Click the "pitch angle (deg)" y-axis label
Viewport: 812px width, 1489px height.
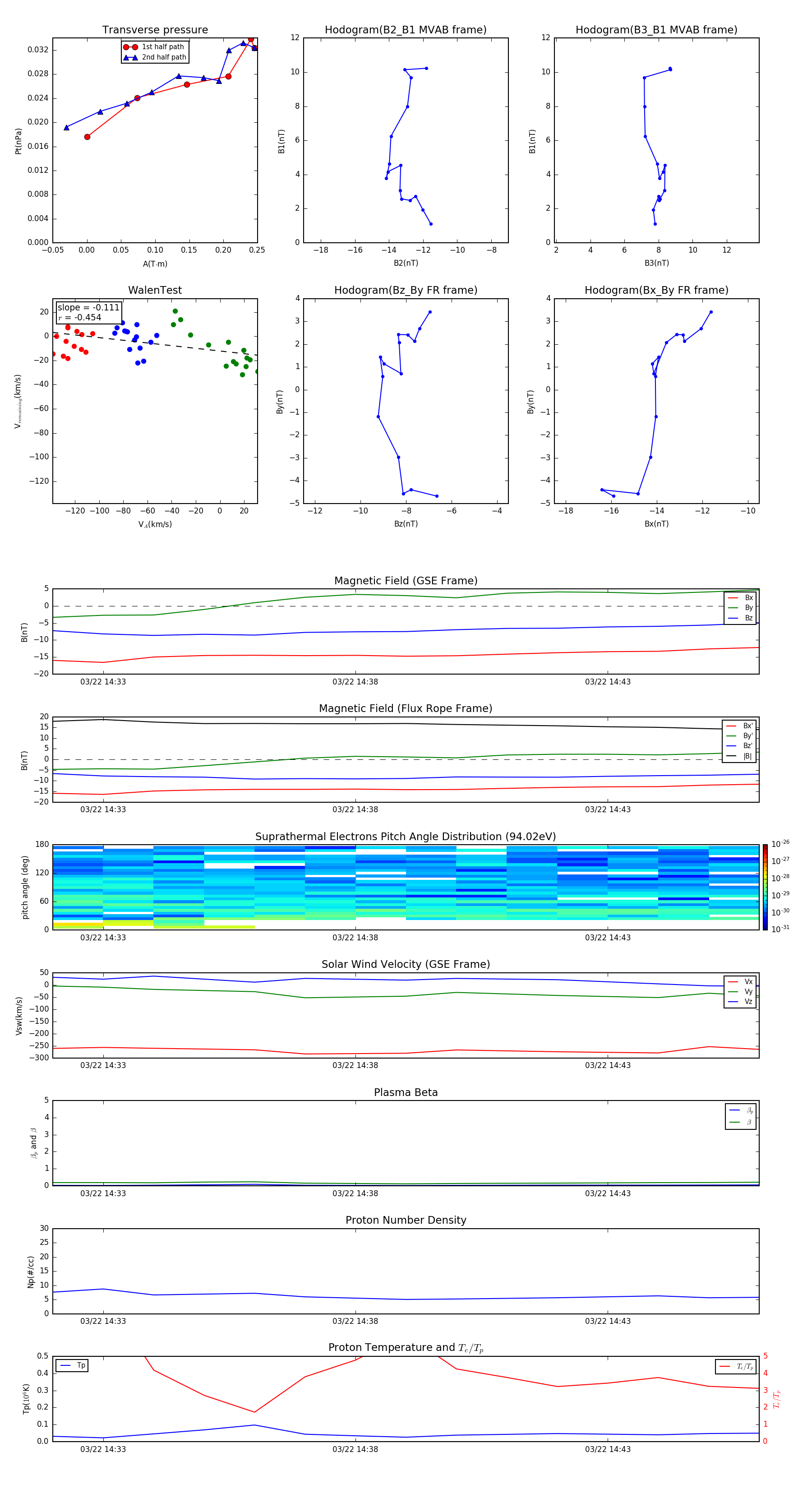coord(25,887)
